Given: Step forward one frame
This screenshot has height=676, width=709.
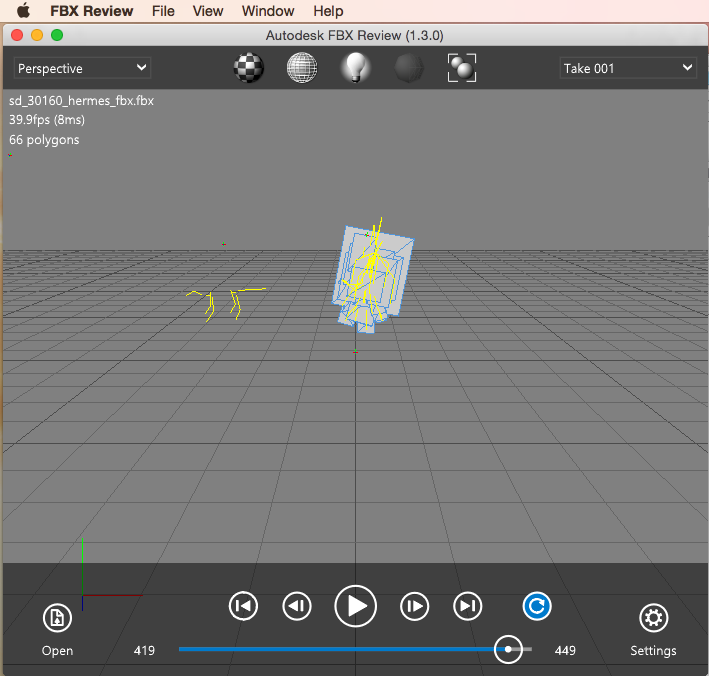Looking at the screenshot, I should (x=414, y=606).
